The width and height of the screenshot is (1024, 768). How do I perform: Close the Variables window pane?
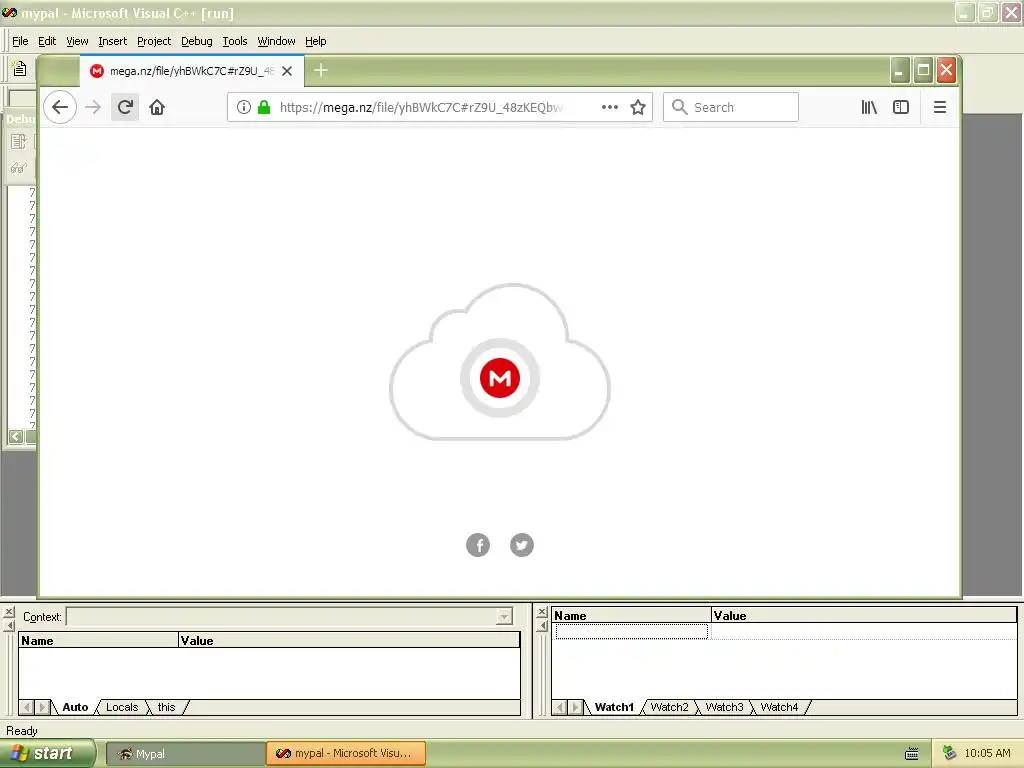(x=8, y=612)
